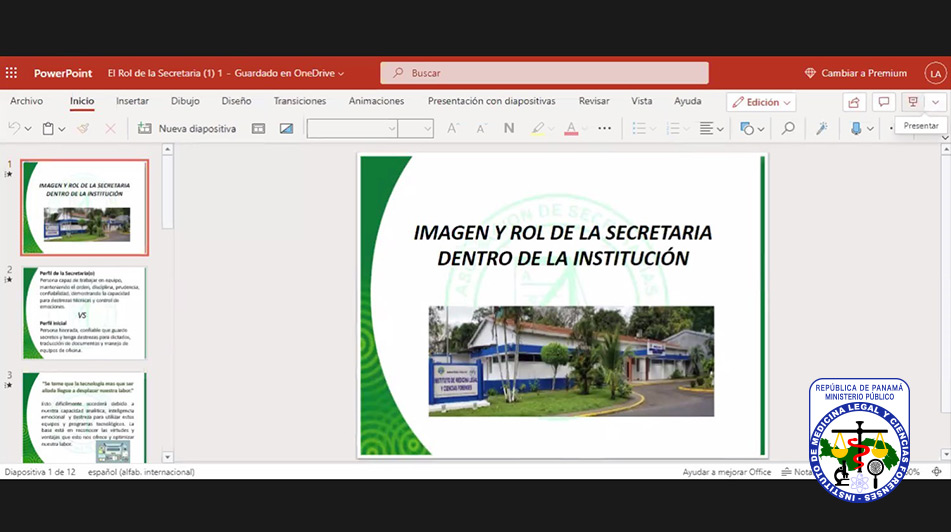The width and height of the screenshot is (951, 532).
Task: Switch to the Vista tab
Action: pyautogui.click(x=641, y=101)
